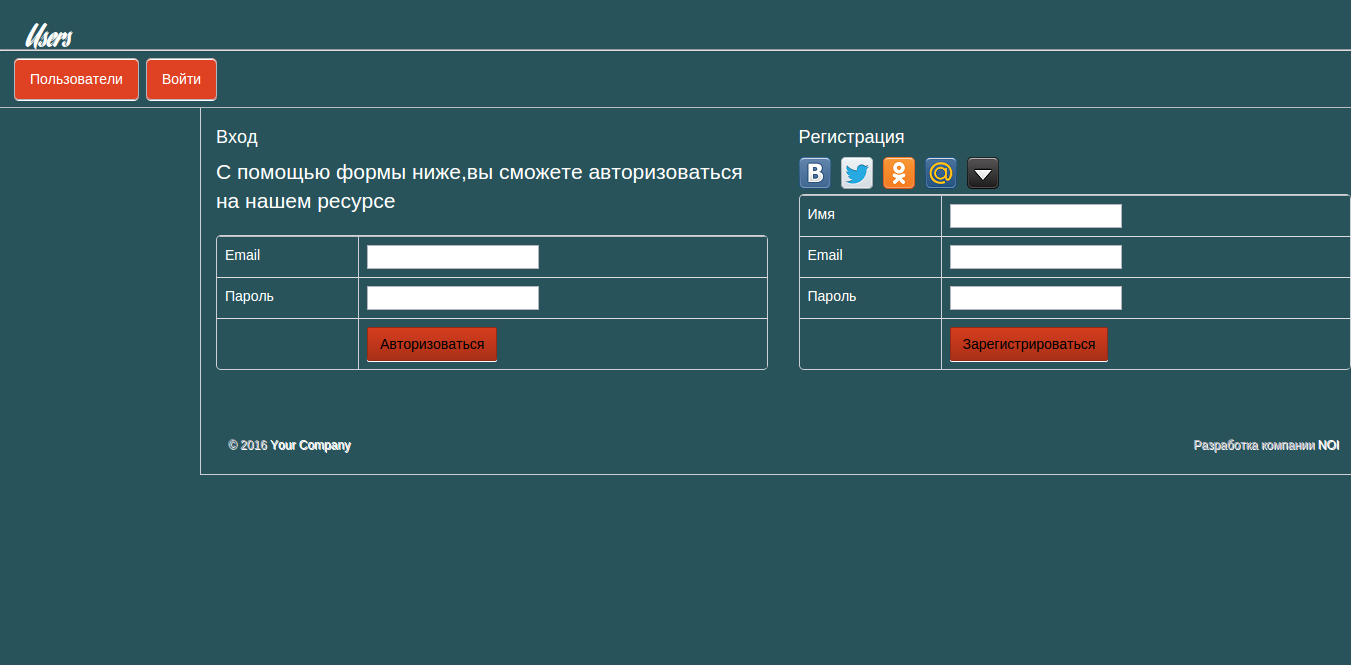Click the Email label in login form

pyautogui.click(x=242, y=255)
